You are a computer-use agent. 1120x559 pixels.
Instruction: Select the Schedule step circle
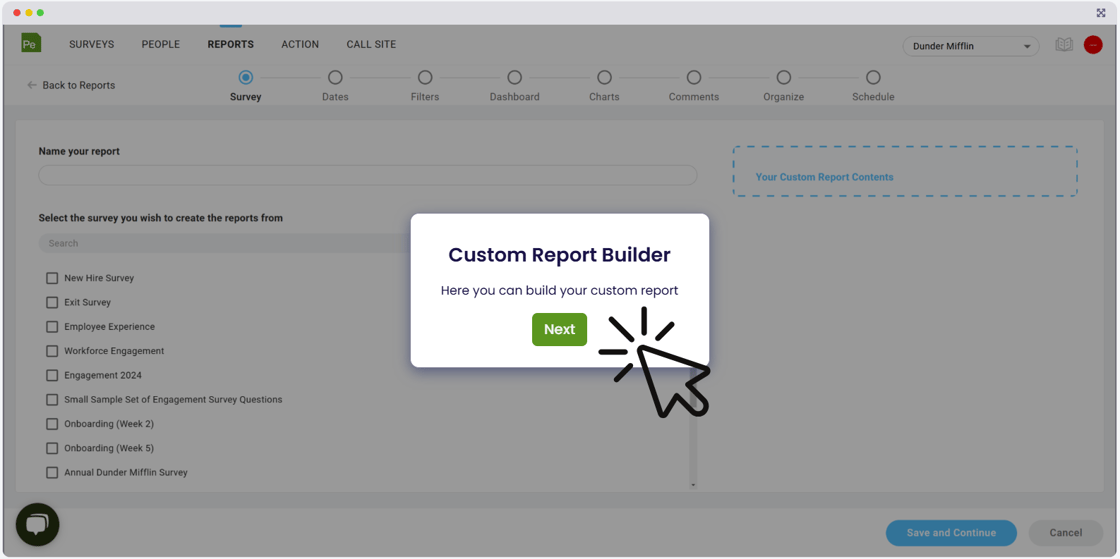pos(873,77)
